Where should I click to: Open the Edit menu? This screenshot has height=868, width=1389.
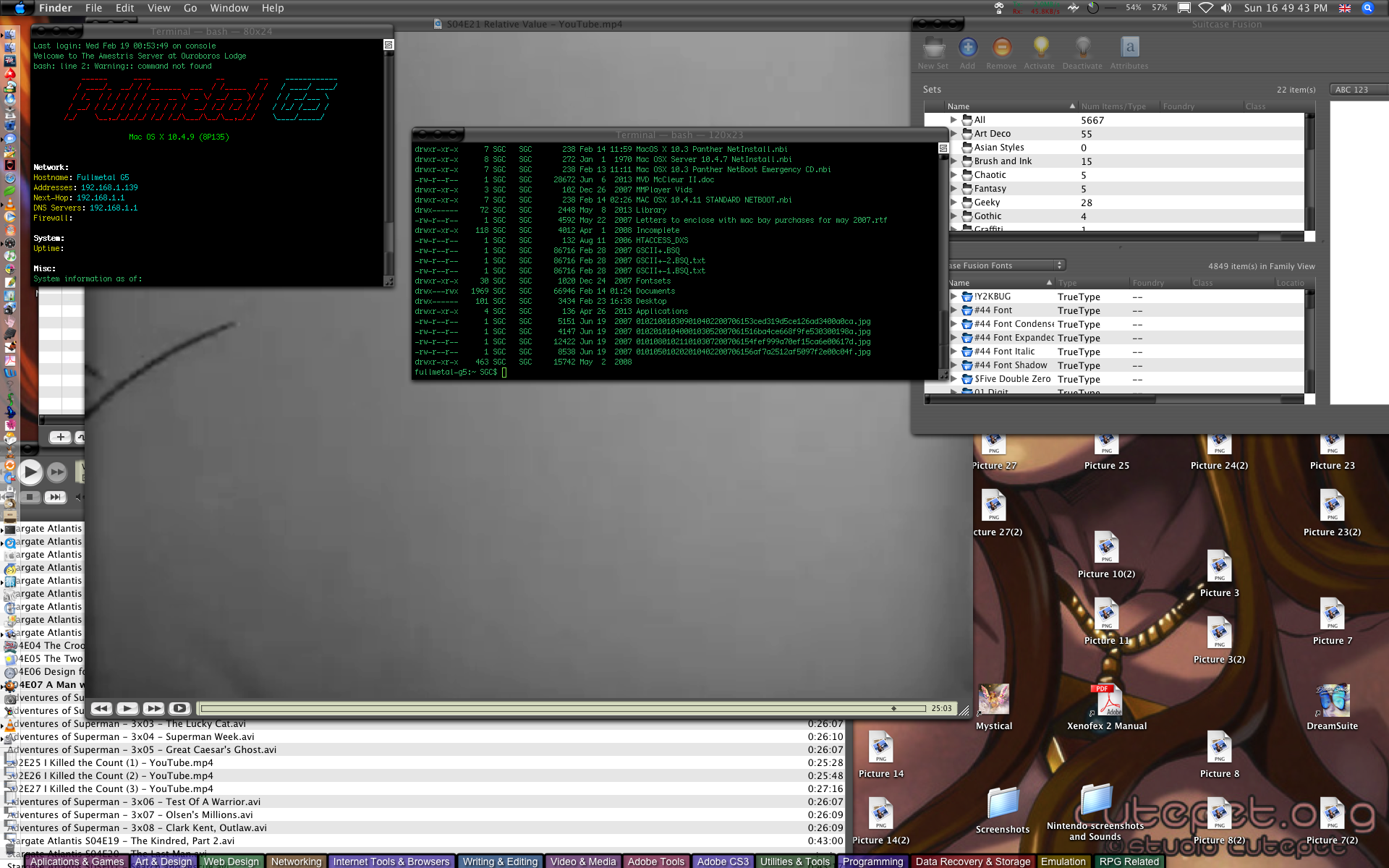click(x=124, y=8)
